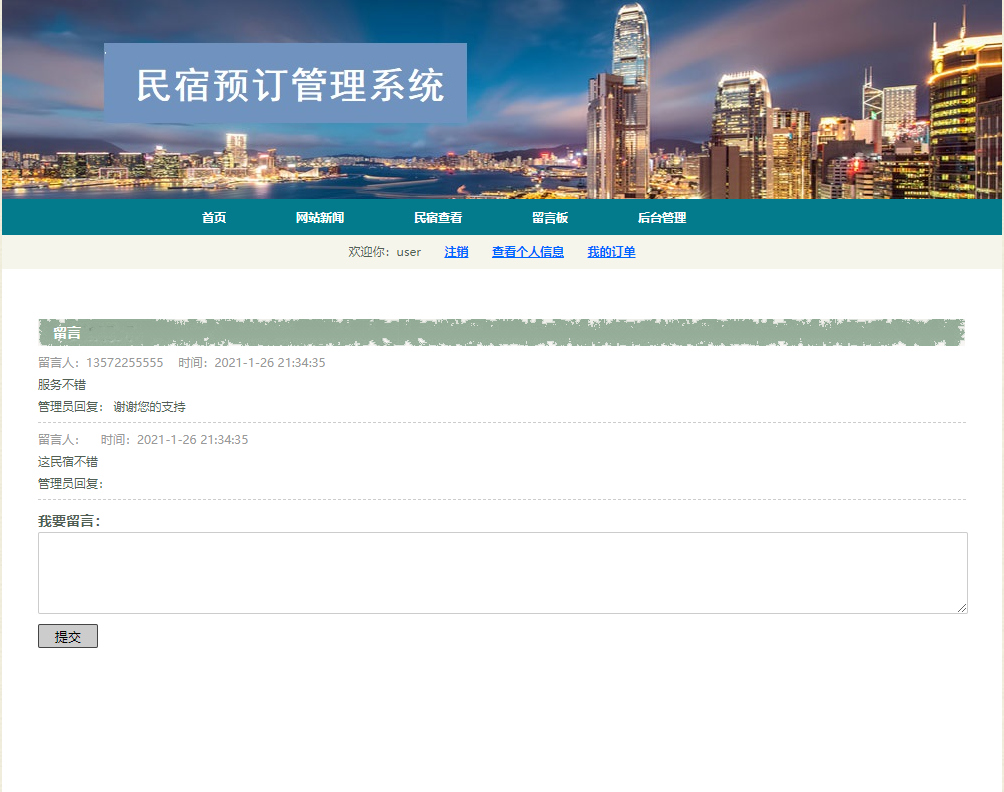
Task: Open the 查看个人信息 personal info link
Action: (528, 252)
